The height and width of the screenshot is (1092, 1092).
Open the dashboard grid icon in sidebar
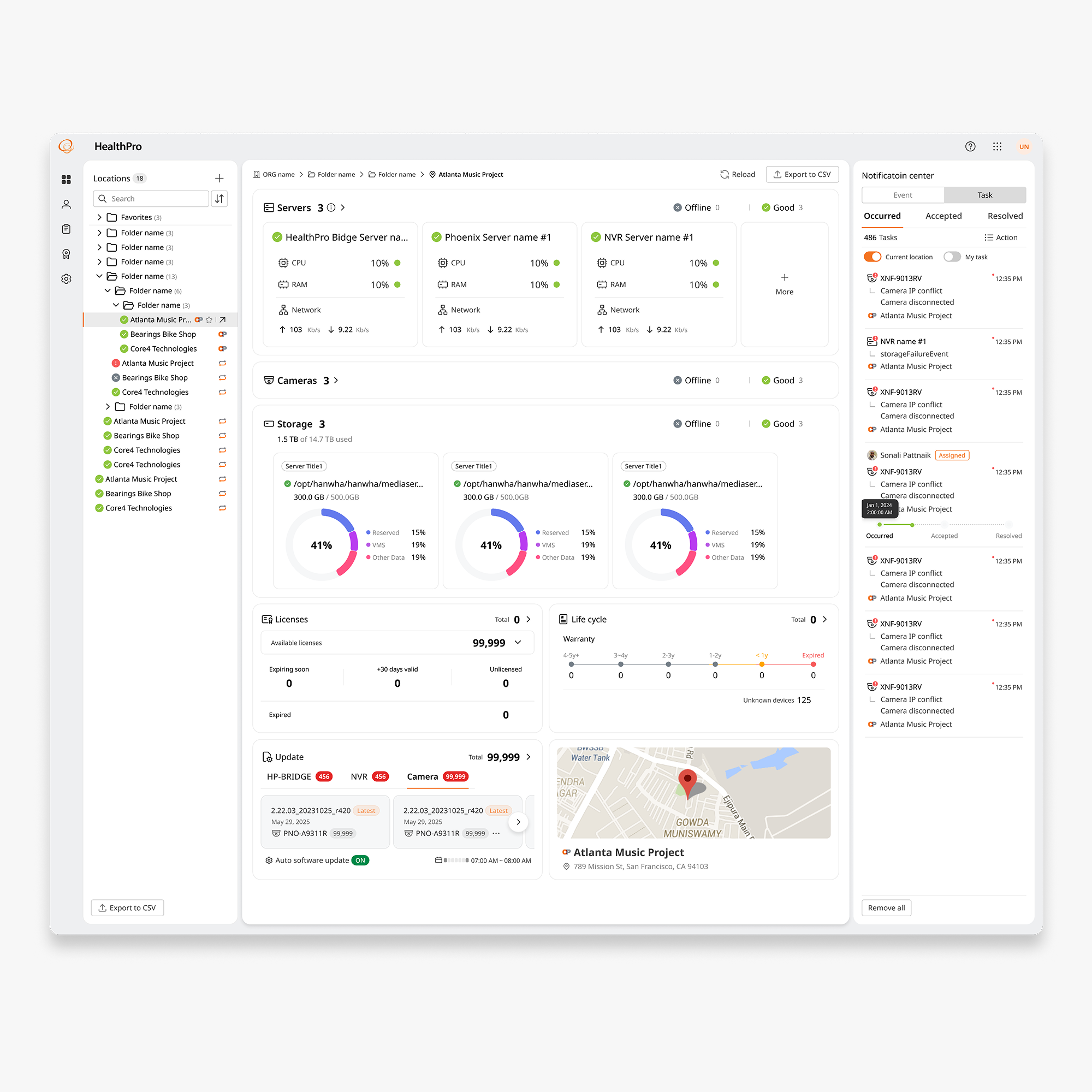[x=66, y=179]
